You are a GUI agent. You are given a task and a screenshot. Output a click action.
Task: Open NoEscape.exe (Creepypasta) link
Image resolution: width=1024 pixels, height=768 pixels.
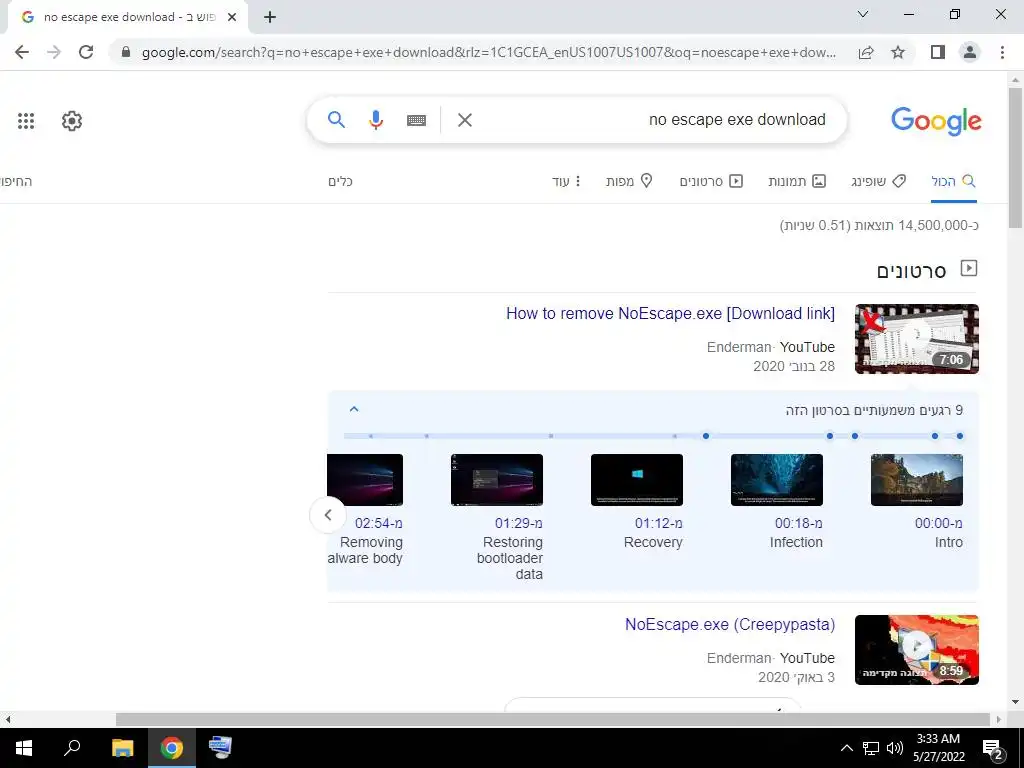(x=729, y=624)
